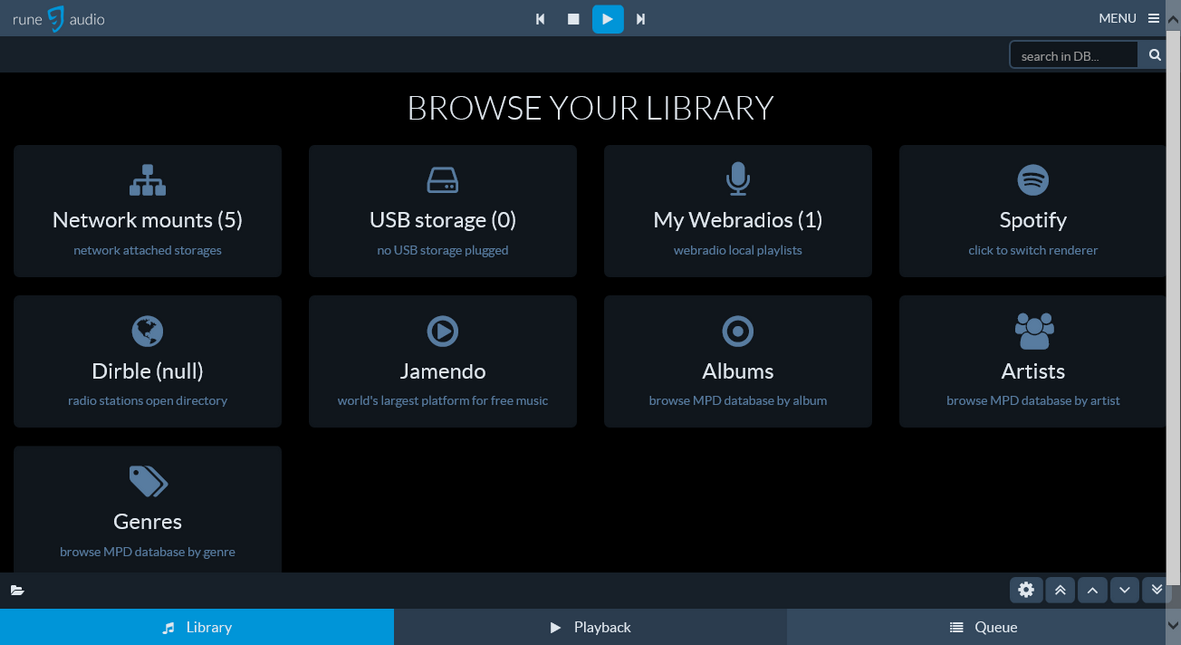Click the Spotify logo icon
Image resolution: width=1181 pixels, height=645 pixels.
click(1033, 180)
